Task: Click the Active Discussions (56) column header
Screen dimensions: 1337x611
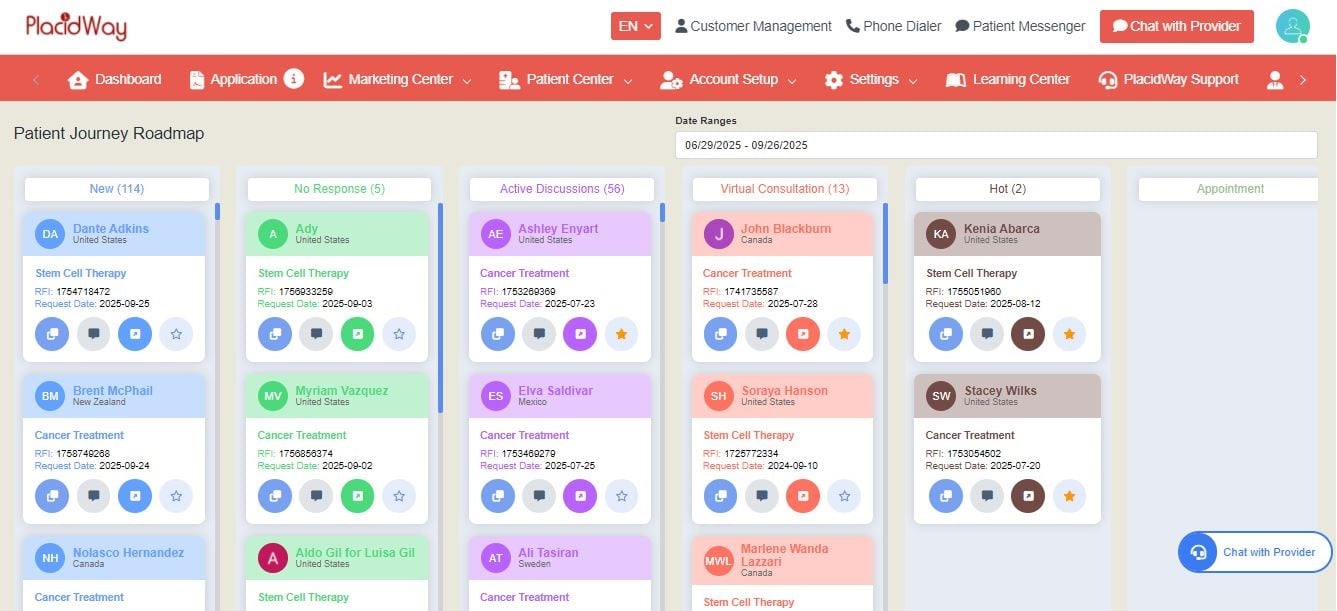Action: point(562,189)
